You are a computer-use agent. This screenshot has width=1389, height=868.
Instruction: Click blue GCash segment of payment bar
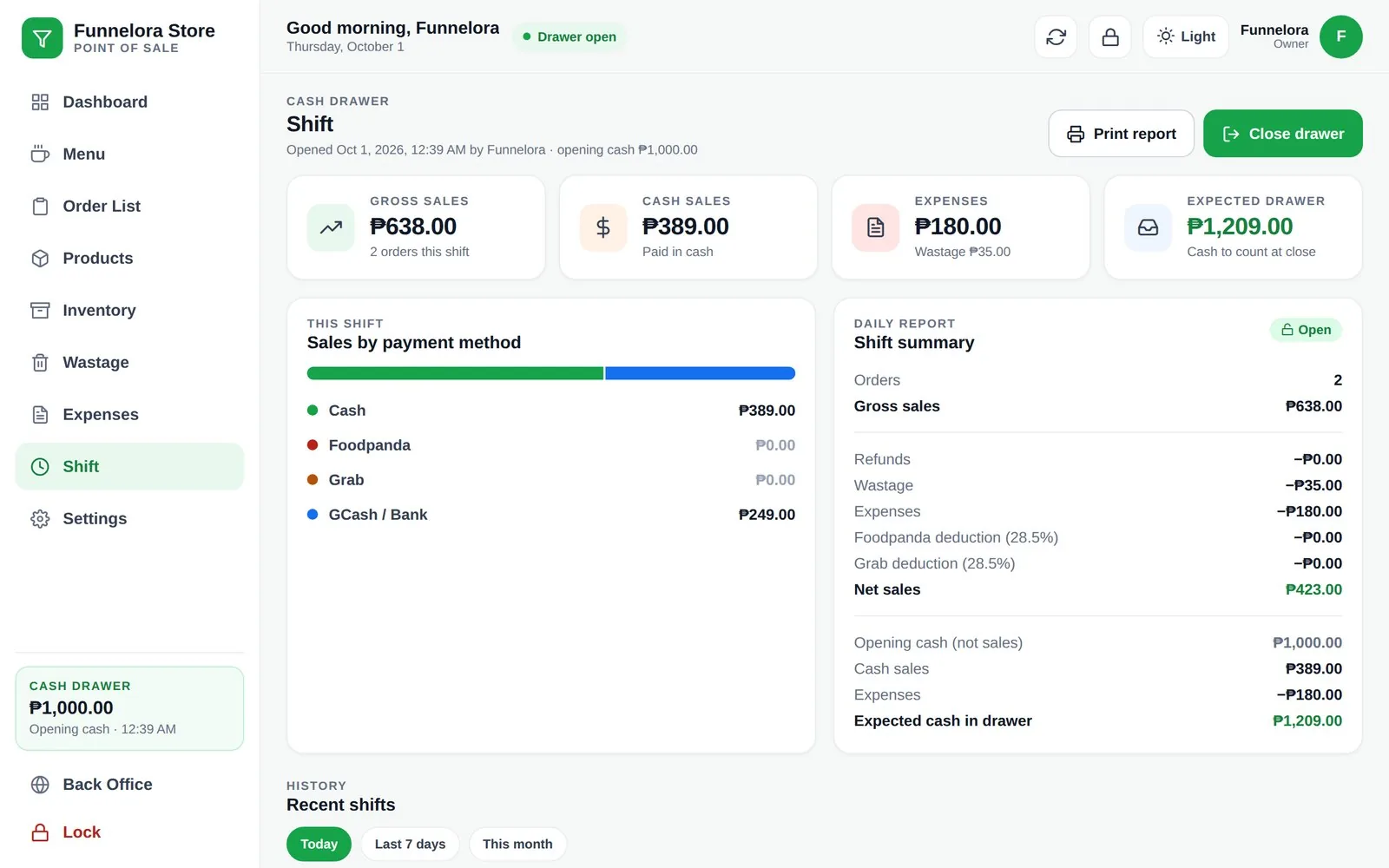(700, 373)
